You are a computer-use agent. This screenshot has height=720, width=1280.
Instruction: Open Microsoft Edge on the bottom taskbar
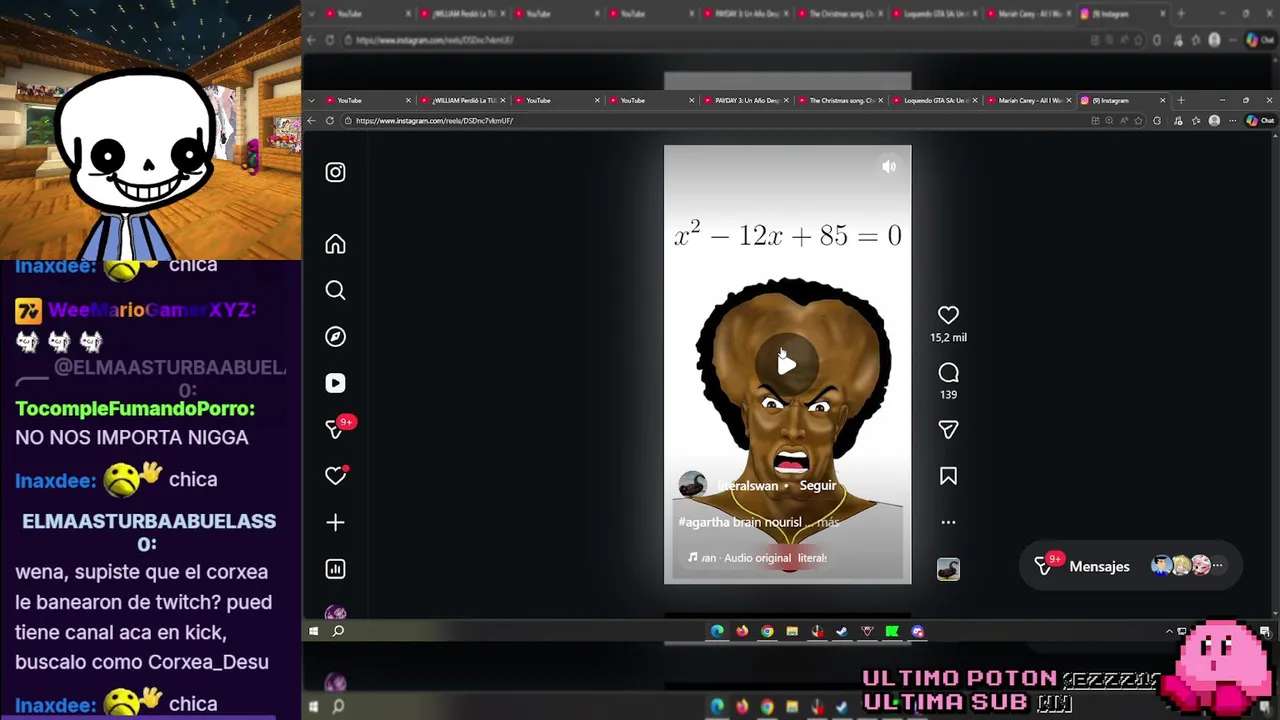tap(717, 707)
